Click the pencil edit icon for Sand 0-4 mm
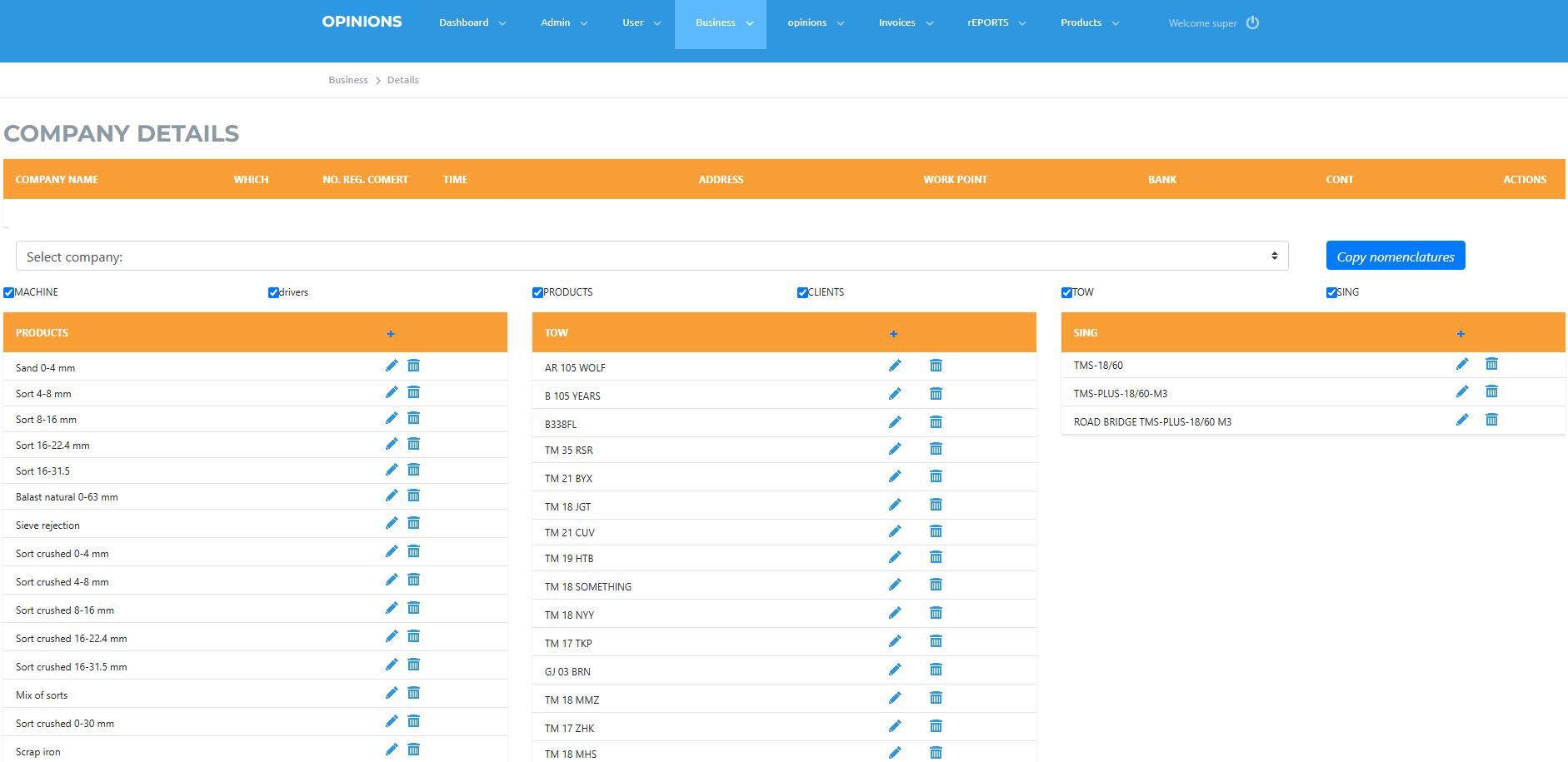This screenshot has width=1568, height=762. 391,366
